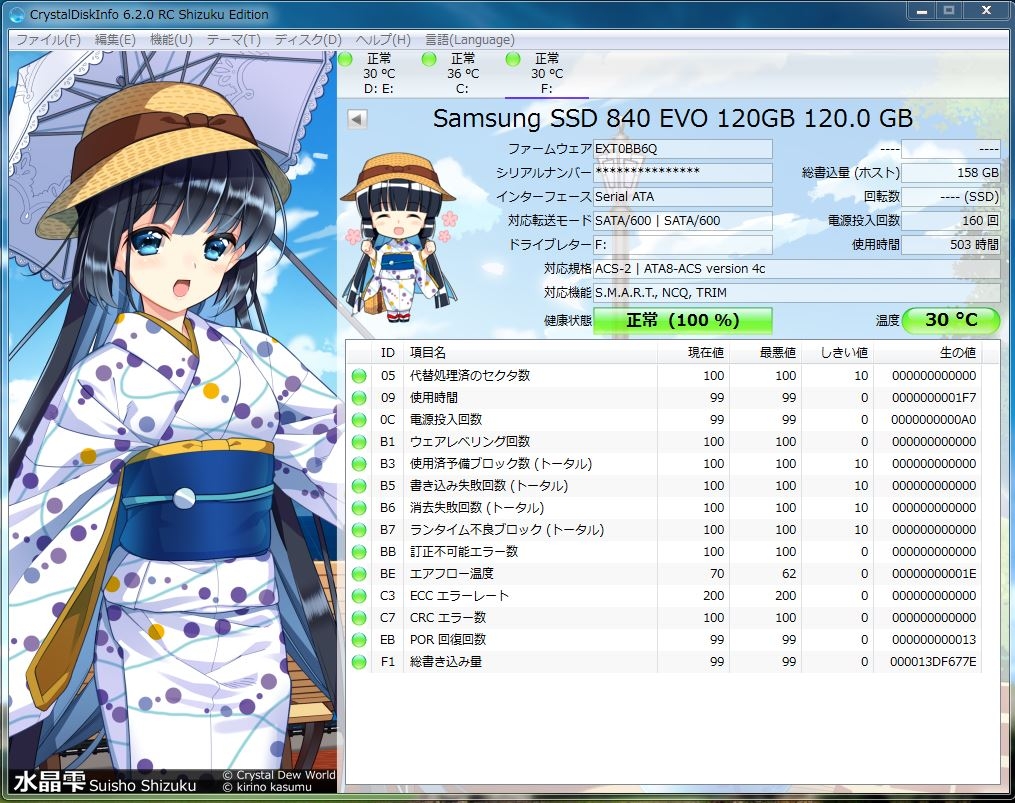Select the C: disk tab
The image size is (1015, 803).
[x=463, y=73]
